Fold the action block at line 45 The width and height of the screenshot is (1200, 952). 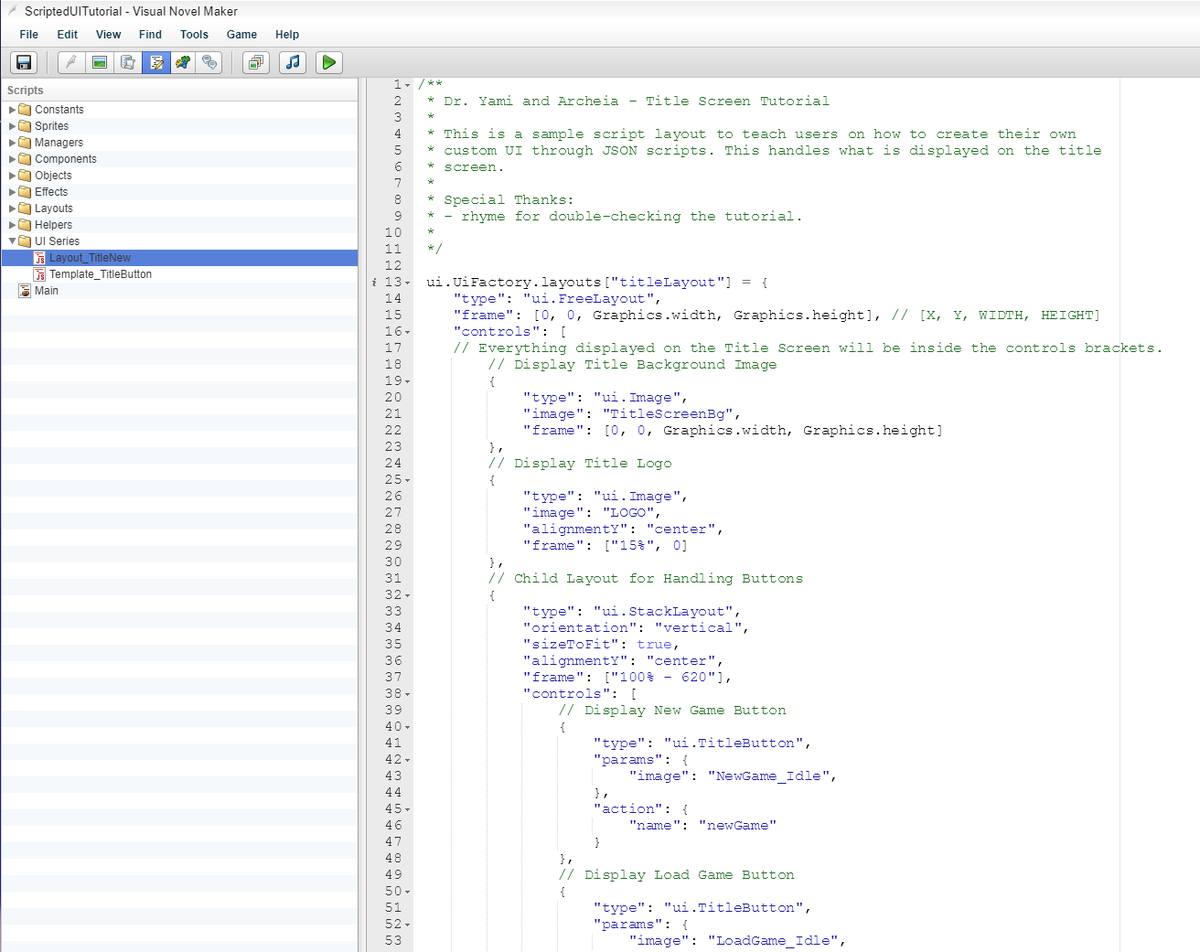pyautogui.click(x=408, y=809)
